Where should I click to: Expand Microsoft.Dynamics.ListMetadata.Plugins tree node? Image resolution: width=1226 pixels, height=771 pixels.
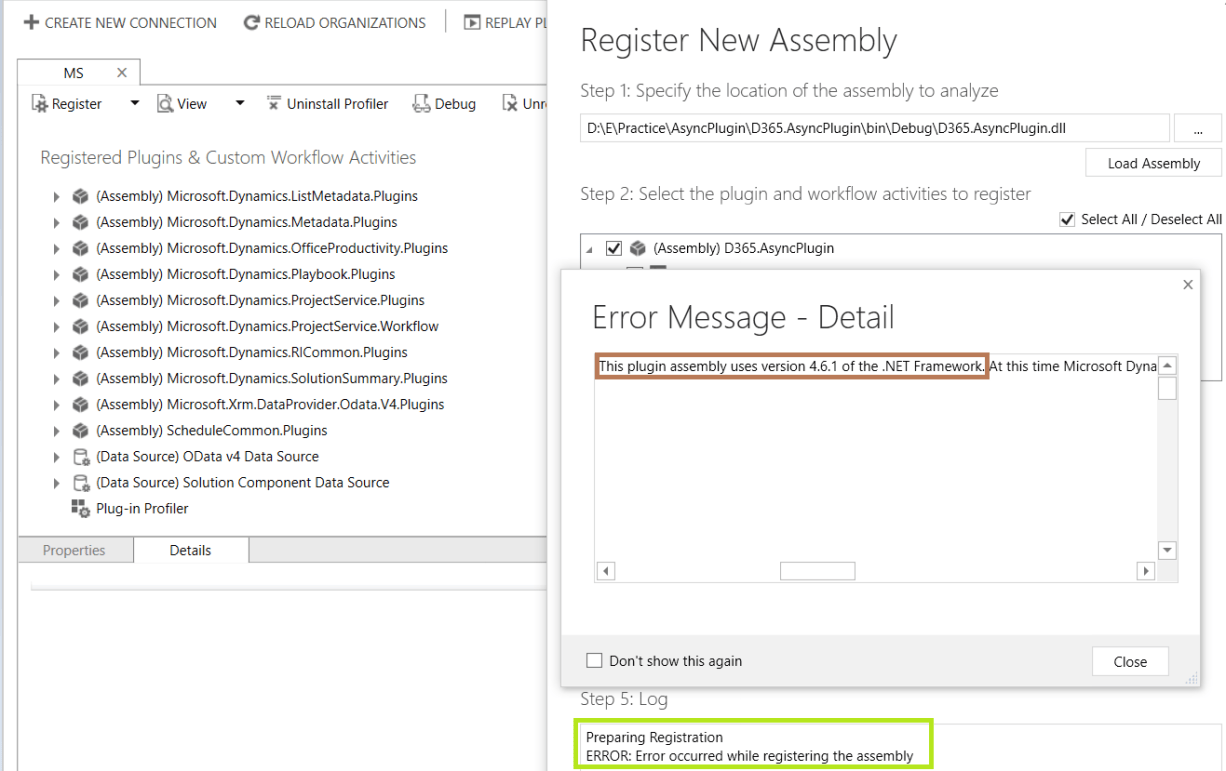tap(57, 196)
